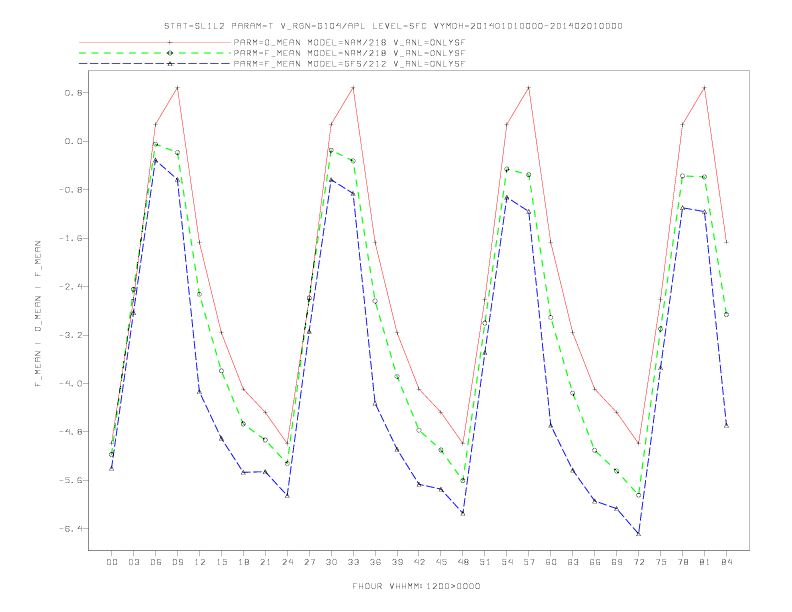The width and height of the screenshot is (792, 612).
Task: Select legend entry PARM=O_MEAN MODEL=NAM/218
Action: [x=349, y=42]
